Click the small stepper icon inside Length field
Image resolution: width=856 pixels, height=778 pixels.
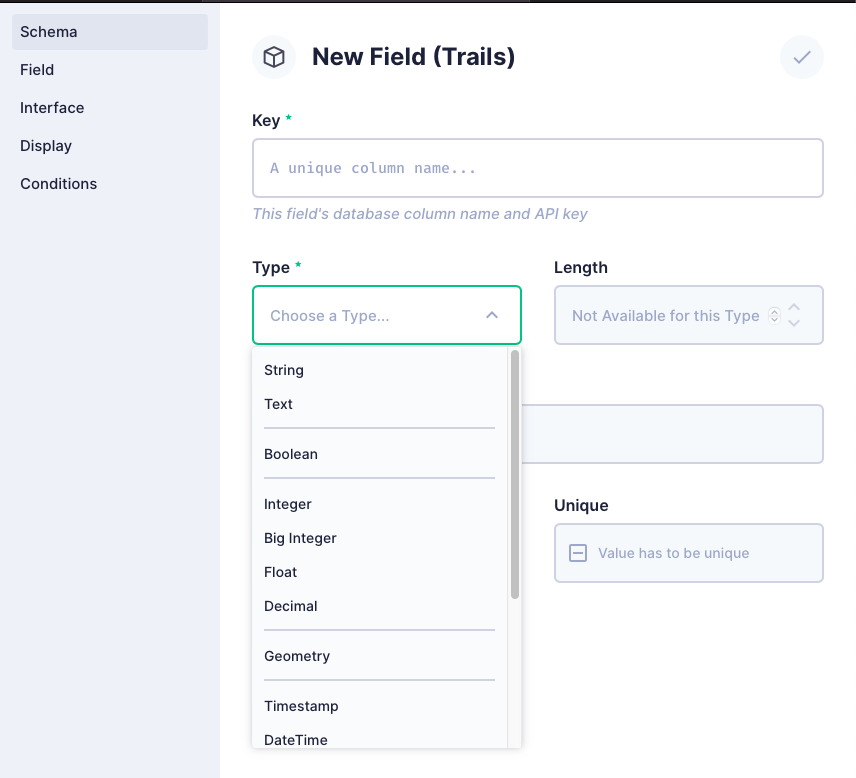tap(774, 315)
